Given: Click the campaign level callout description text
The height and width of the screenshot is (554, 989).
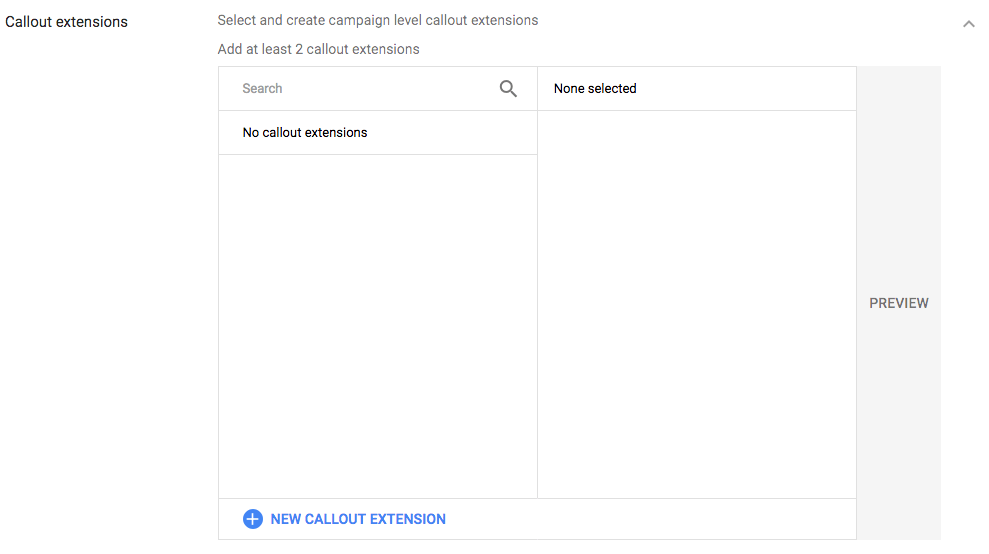Looking at the screenshot, I should pyautogui.click(x=378, y=20).
